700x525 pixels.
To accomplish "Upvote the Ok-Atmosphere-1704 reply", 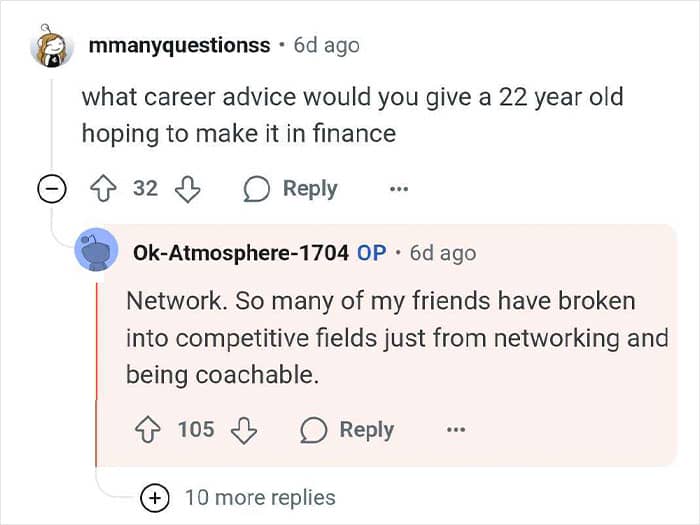I will pos(148,430).
